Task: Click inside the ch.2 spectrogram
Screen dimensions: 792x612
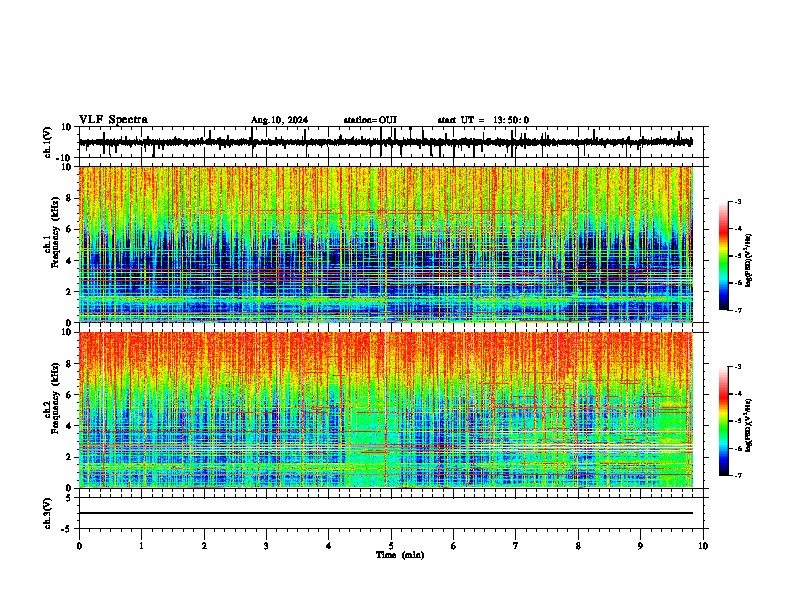Action: pyautogui.click(x=385, y=410)
